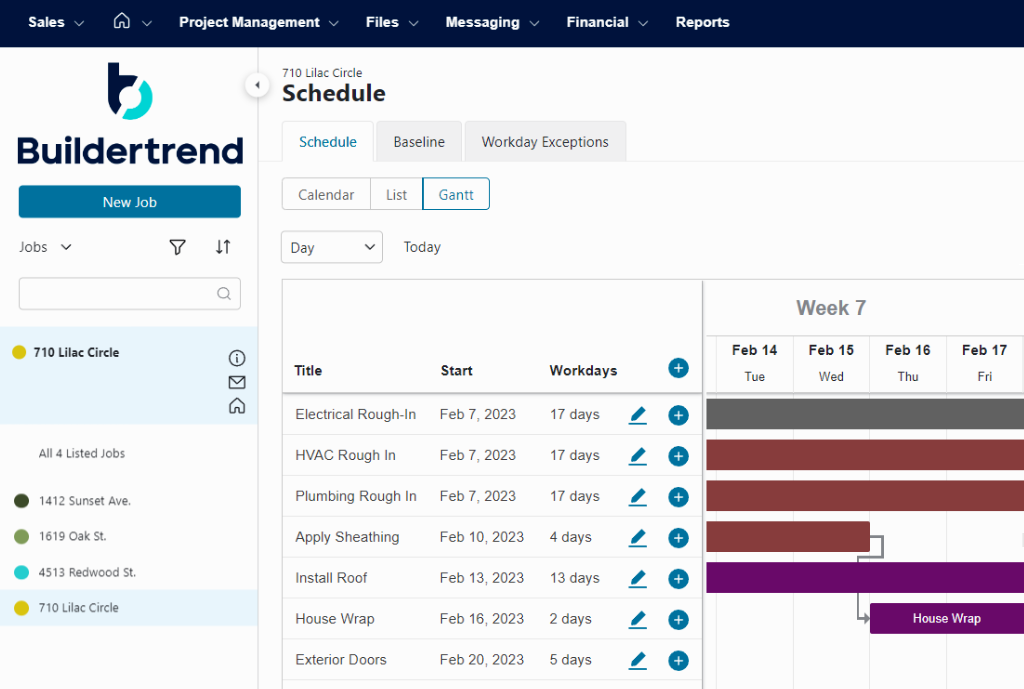1024x689 pixels.
Task: Edit the Plumbing Rough In item
Action: (x=637, y=497)
